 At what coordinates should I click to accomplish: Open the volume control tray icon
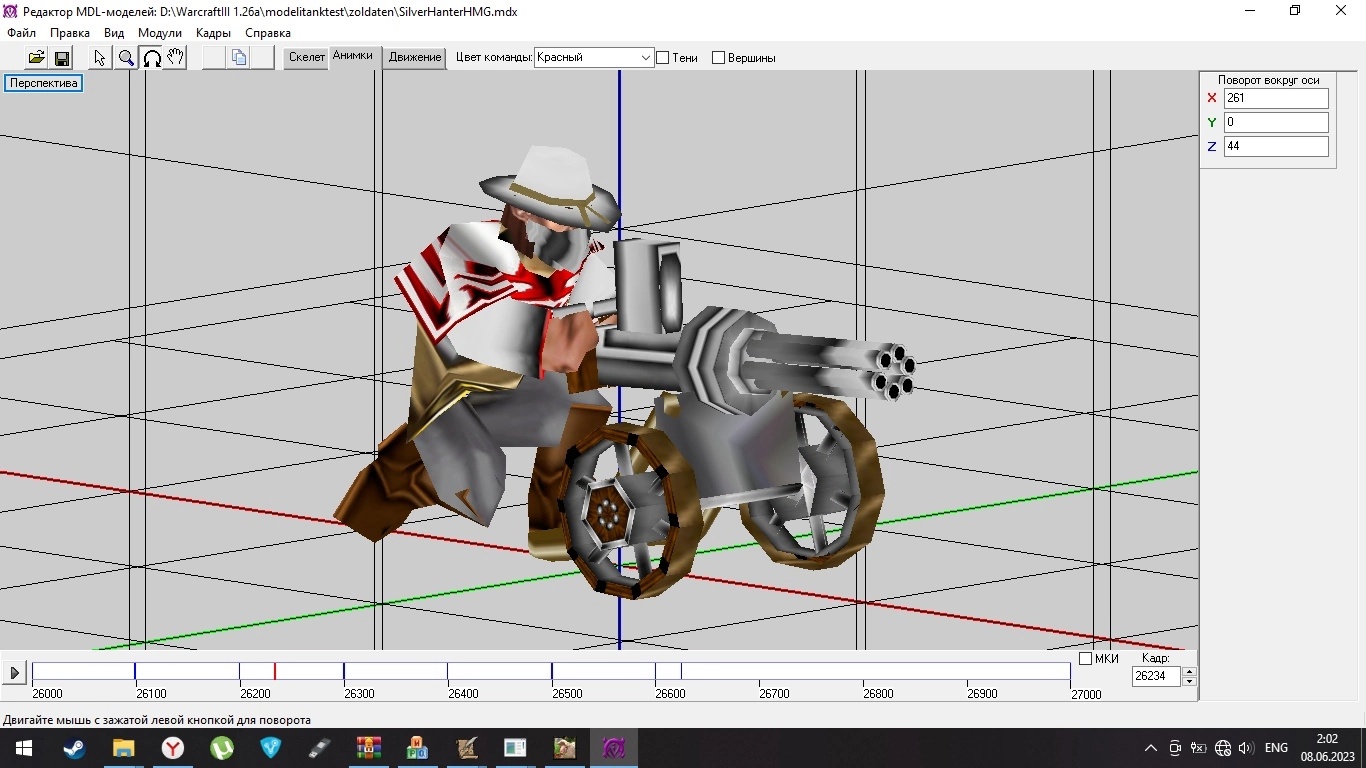[1246, 748]
